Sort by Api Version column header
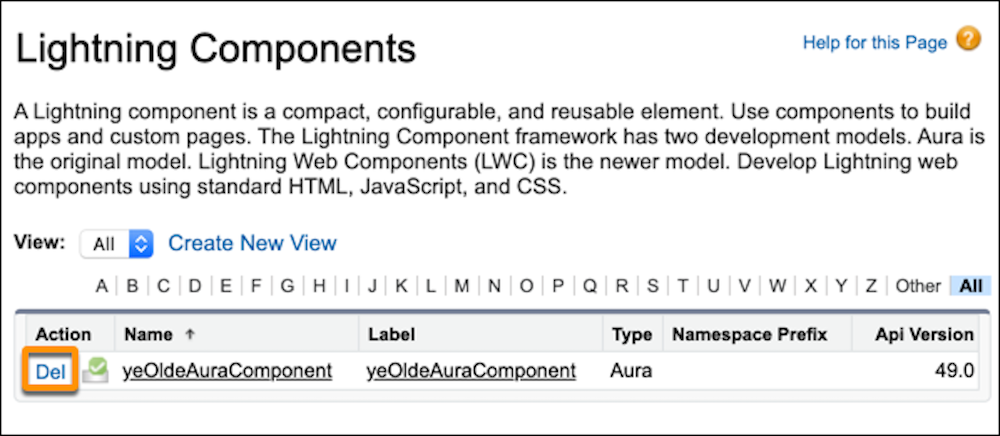Image resolution: width=1000 pixels, height=436 pixels. click(922, 334)
